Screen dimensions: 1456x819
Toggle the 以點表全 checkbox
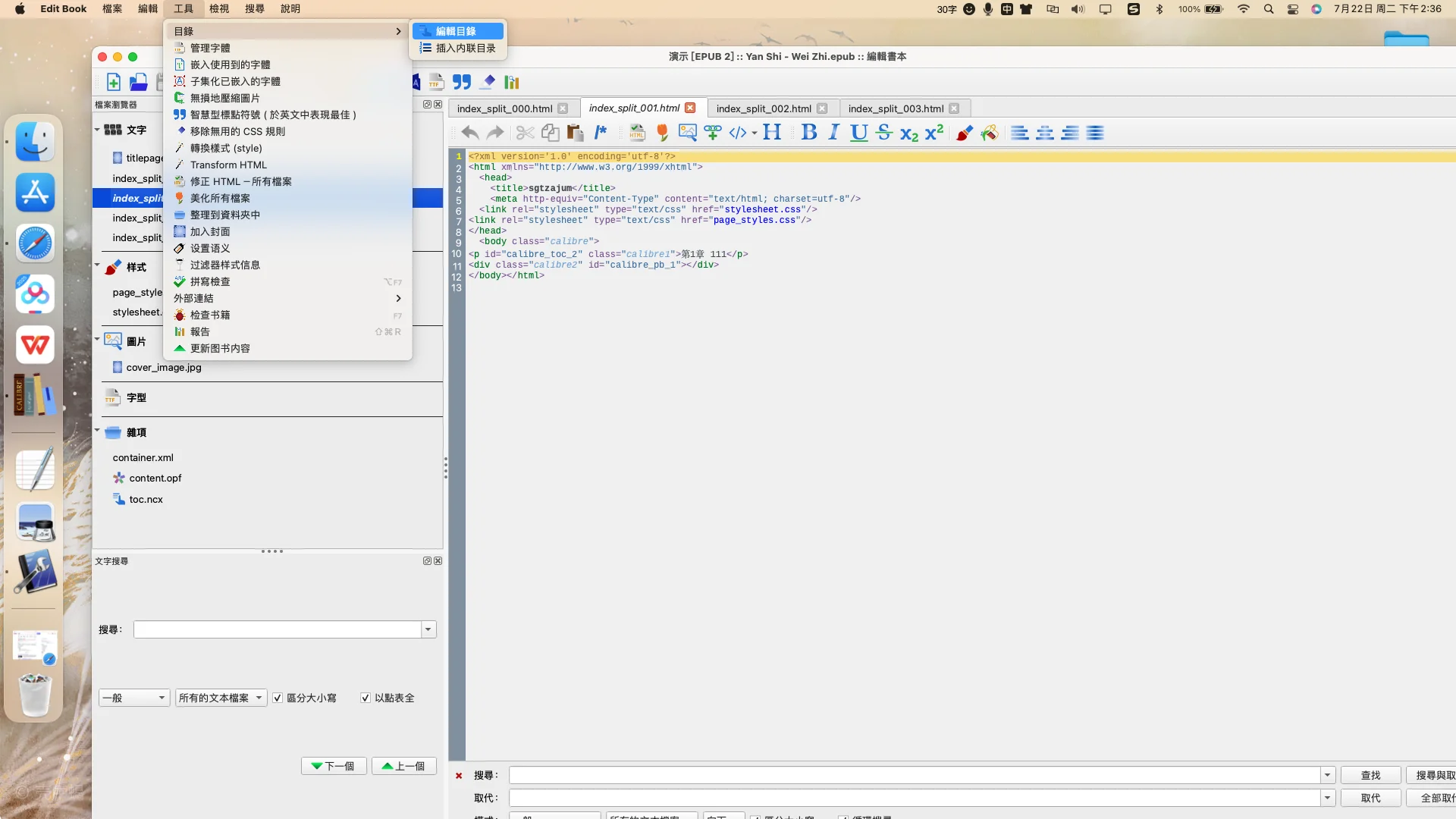(x=366, y=698)
